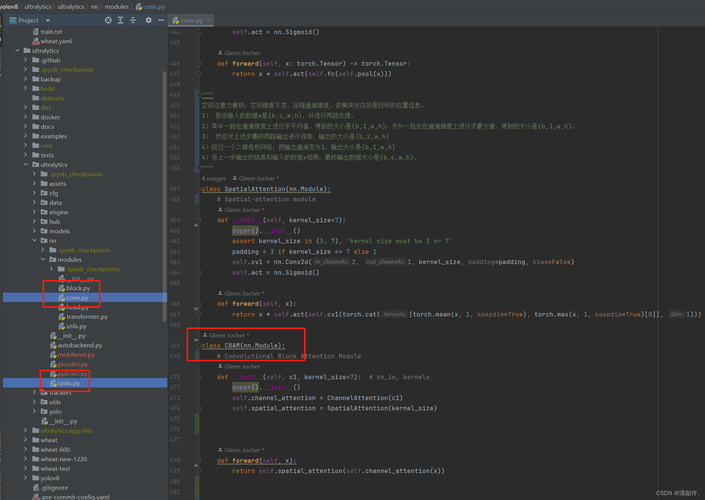Click class CBAM(nn.Module) definition line
The width and height of the screenshot is (705, 500).
[243, 345]
